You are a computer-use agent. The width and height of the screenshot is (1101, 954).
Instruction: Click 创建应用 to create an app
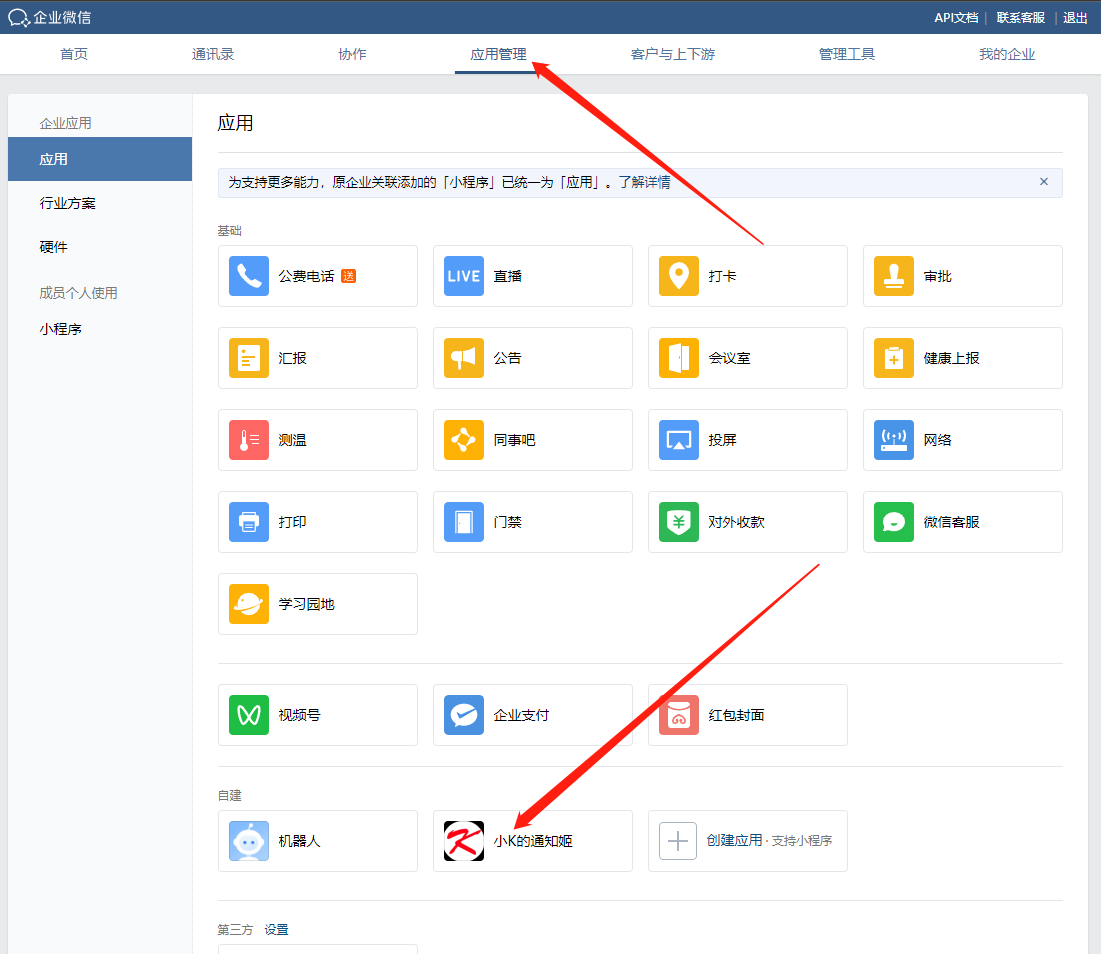click(x=747, y=841)
